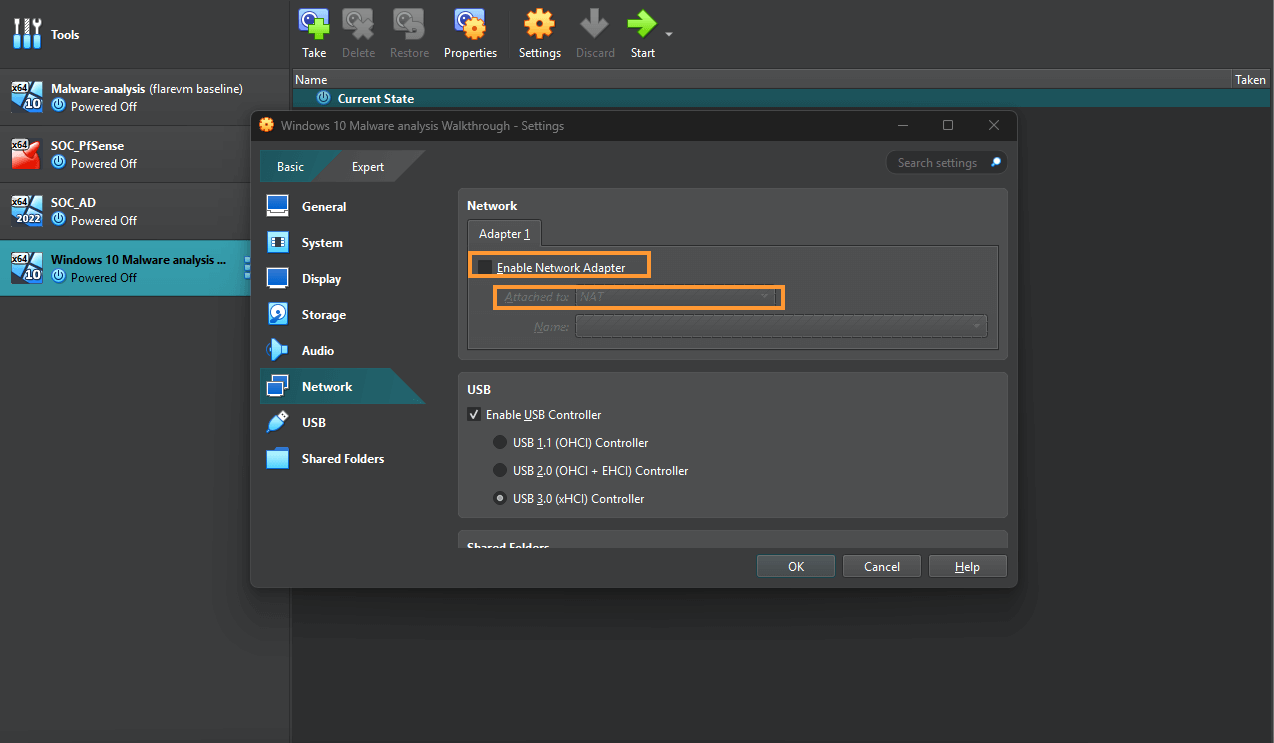The width and height of the screenshot is (1274, 743).
Task: Open the Display settings category
Action: click(342, 278)
